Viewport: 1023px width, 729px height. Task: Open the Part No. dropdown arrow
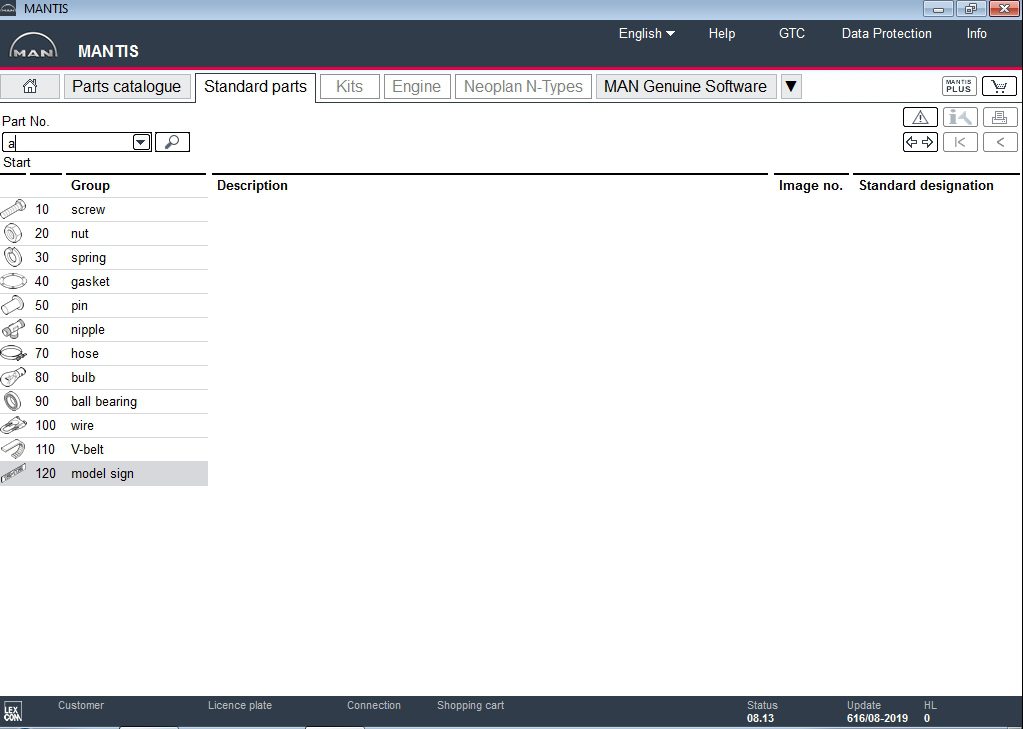coord(140,141)
